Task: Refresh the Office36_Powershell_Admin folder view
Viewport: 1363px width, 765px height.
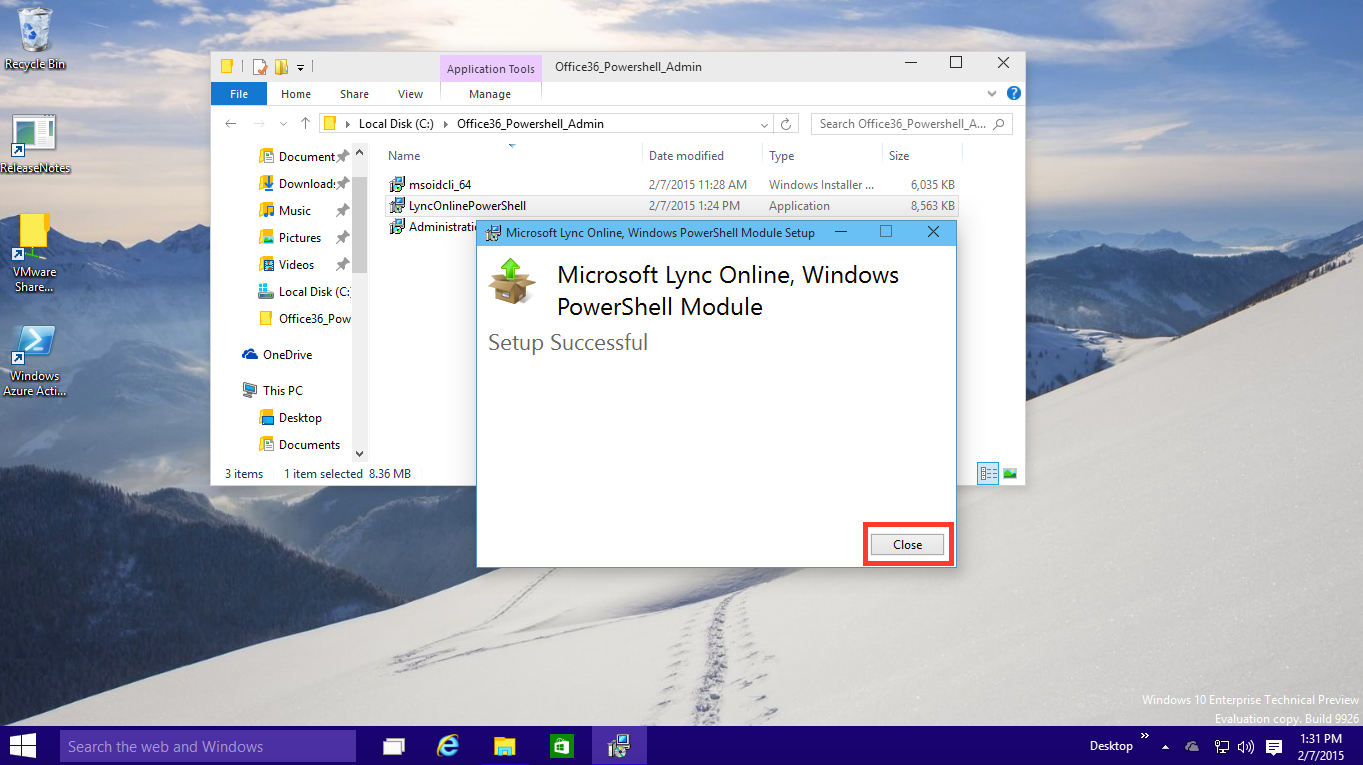Action: click(786, 124)
